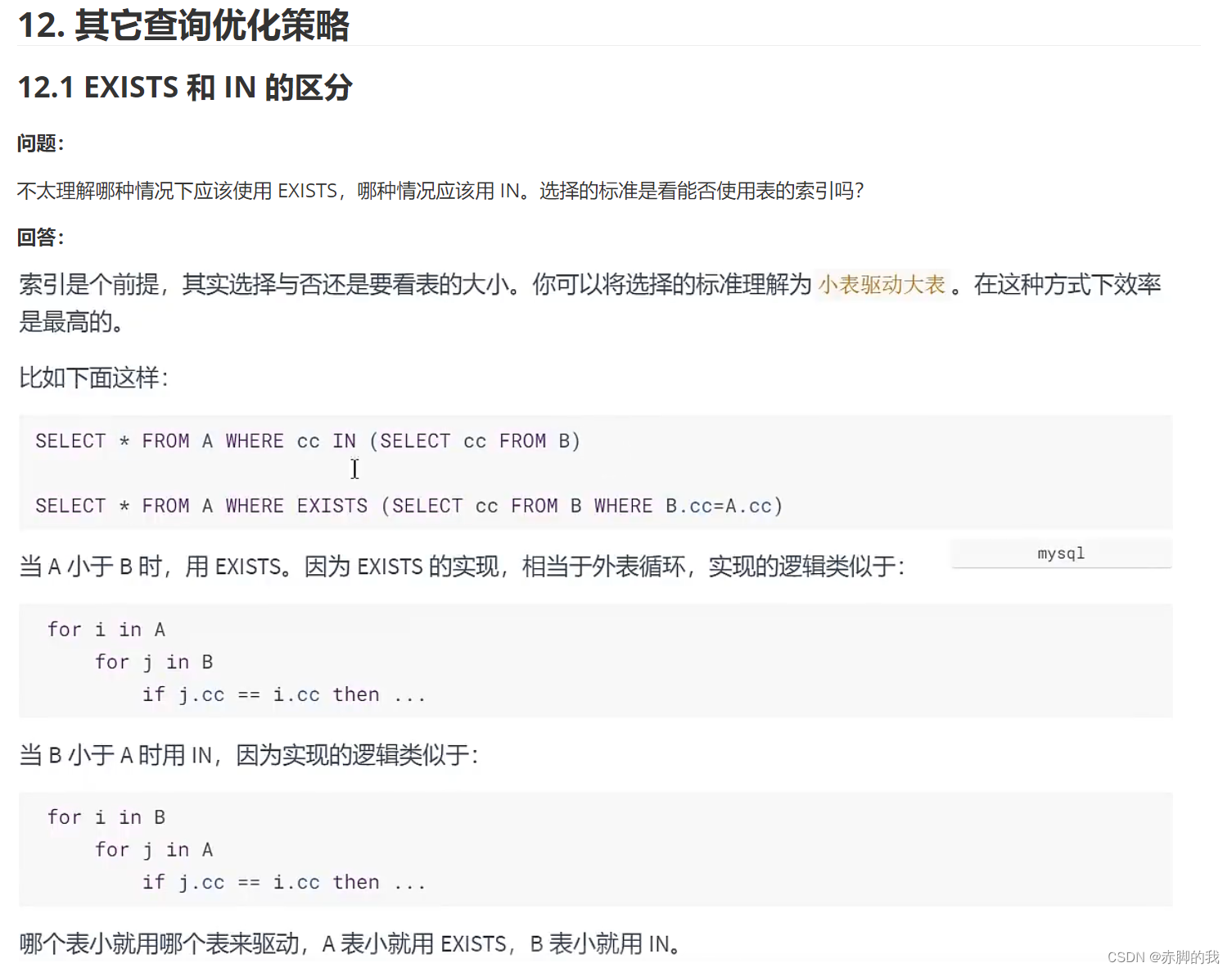1232x972 pixels.
Task: Click the question paragraph about EXISTS 和 IN
Action: click(440, 191)
